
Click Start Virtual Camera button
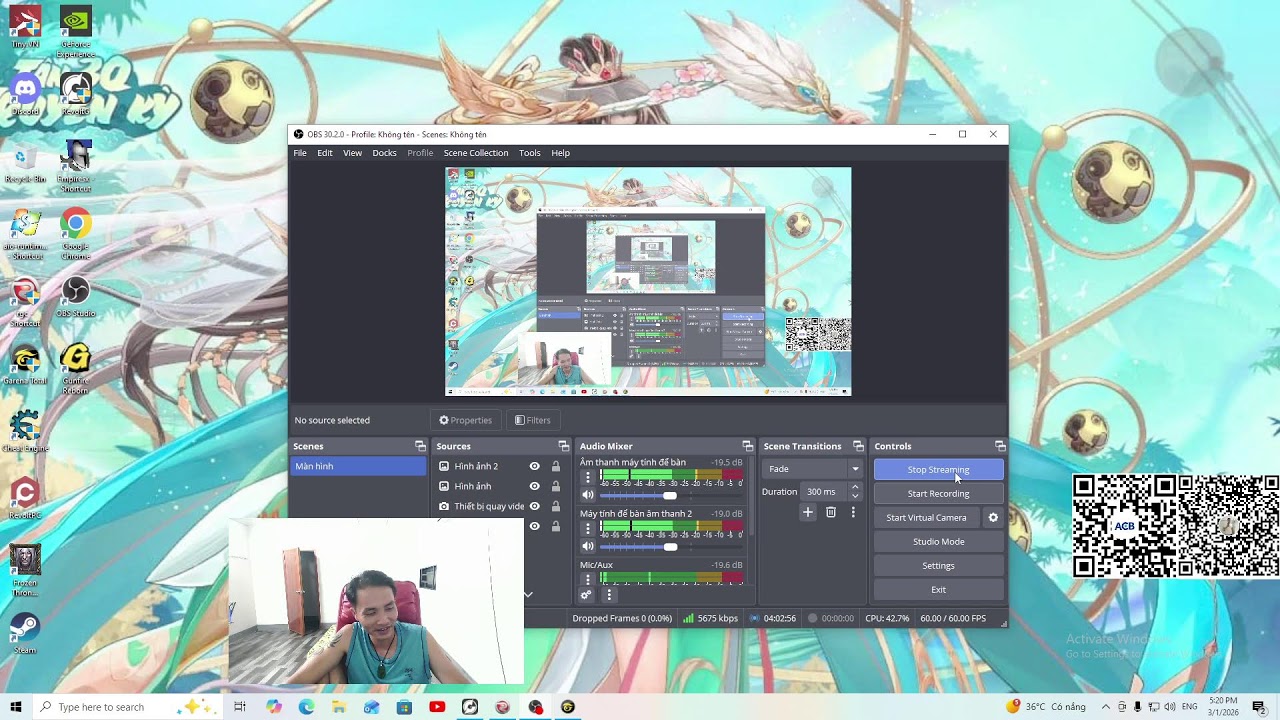[x=926, y=518]
